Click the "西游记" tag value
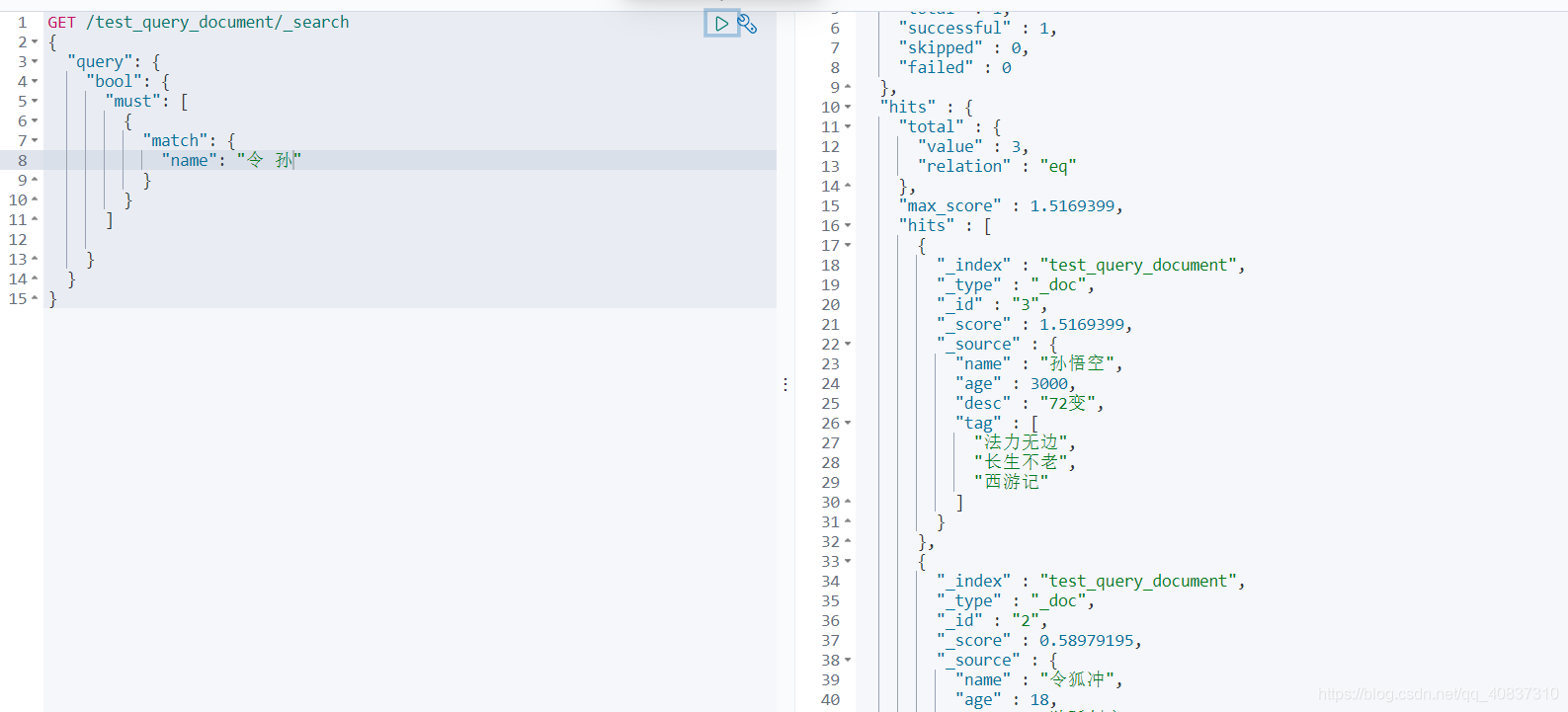 click(x=1011, y=482)
